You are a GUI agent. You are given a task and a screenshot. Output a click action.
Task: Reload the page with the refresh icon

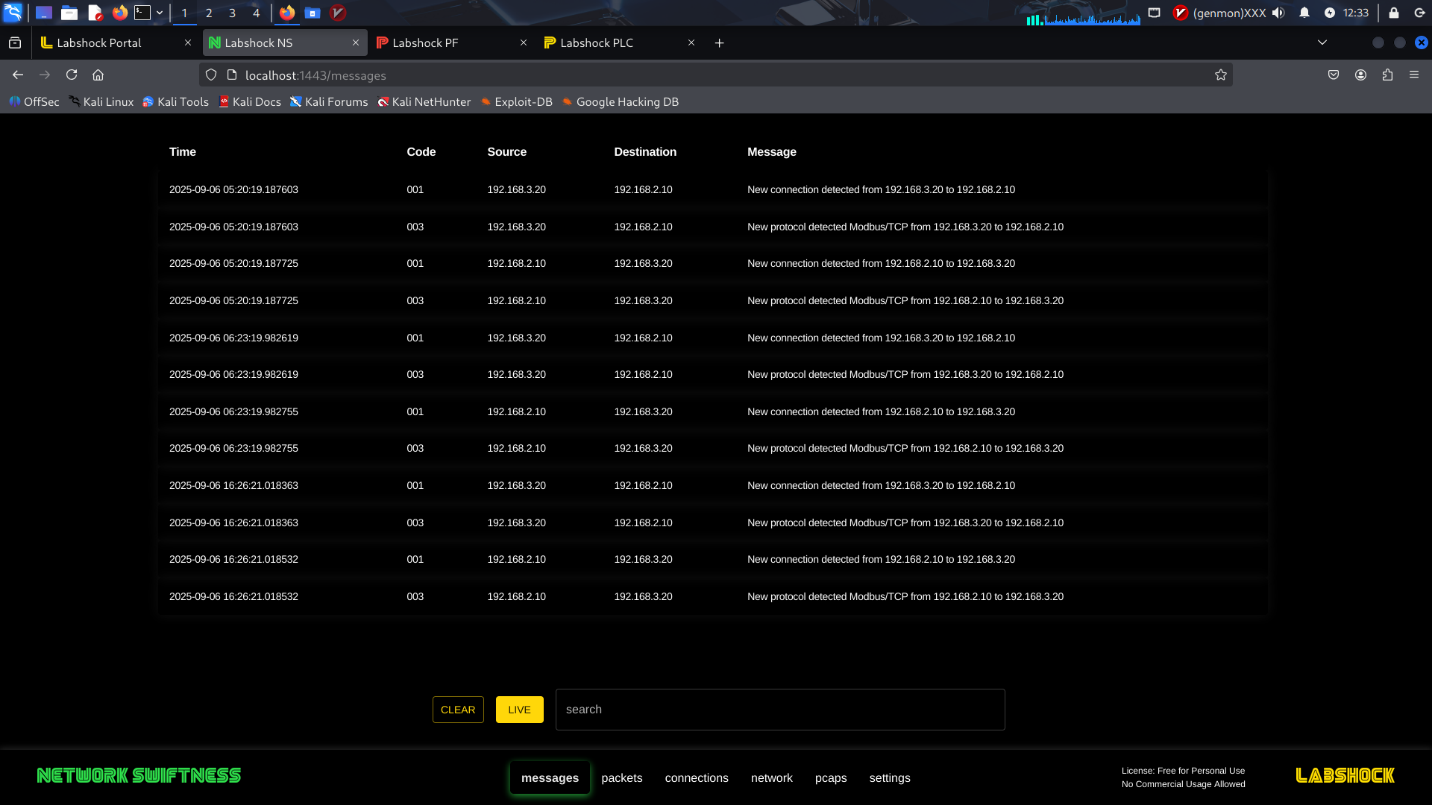click(x=72, y=75)
